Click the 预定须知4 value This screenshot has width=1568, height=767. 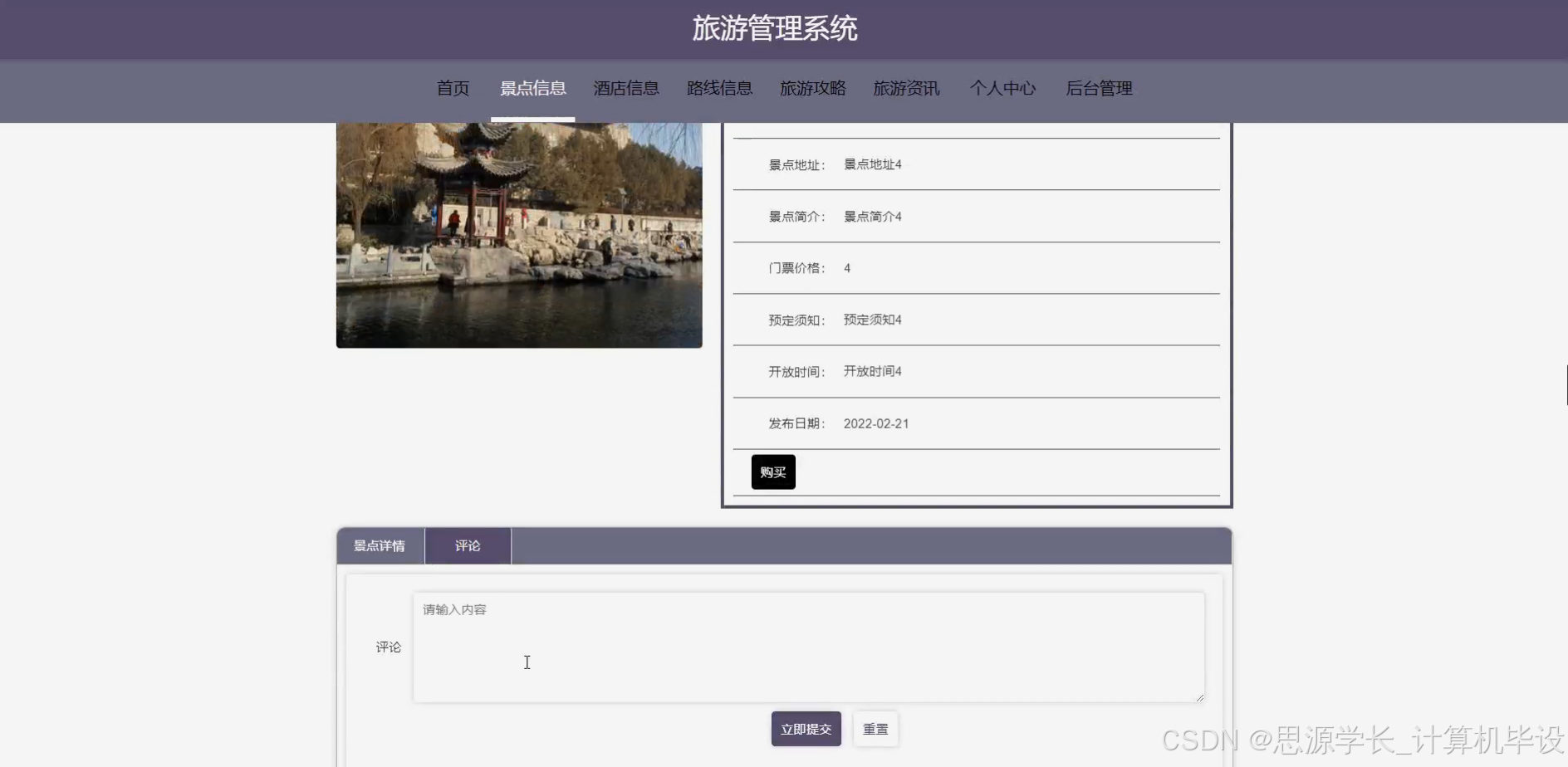873,320
